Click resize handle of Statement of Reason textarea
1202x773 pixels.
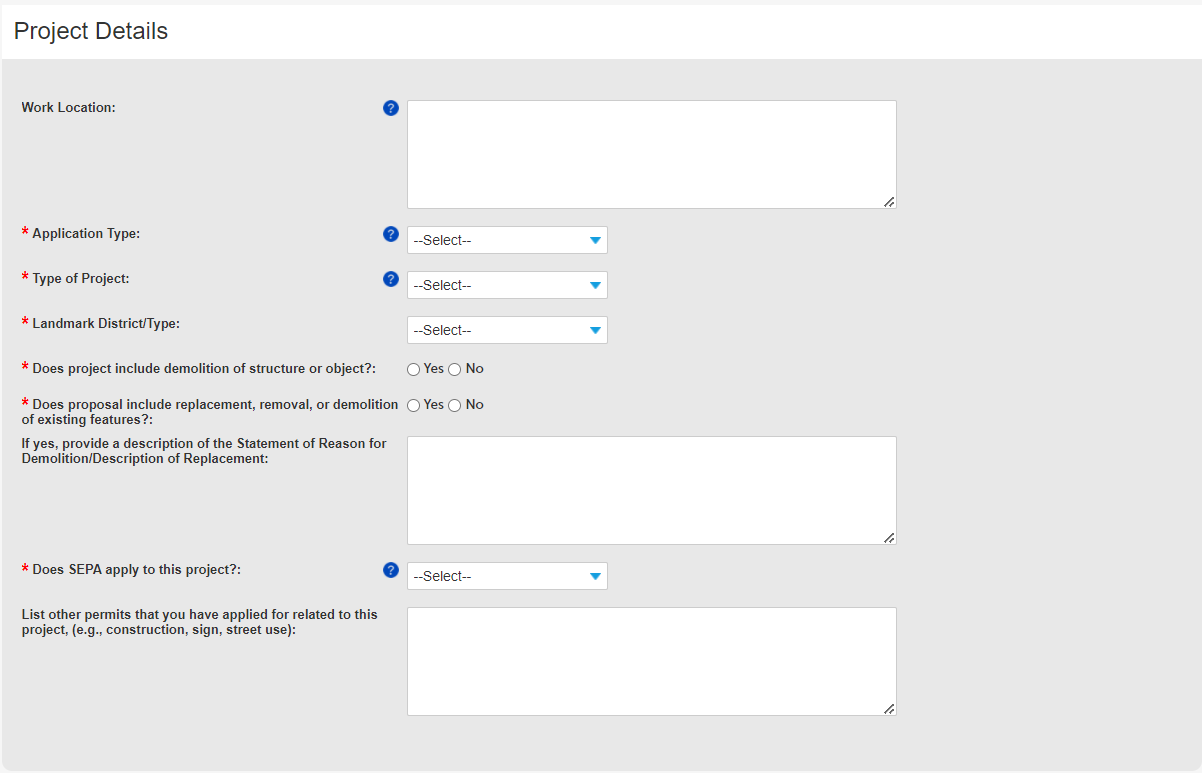[x=889, y=537]
